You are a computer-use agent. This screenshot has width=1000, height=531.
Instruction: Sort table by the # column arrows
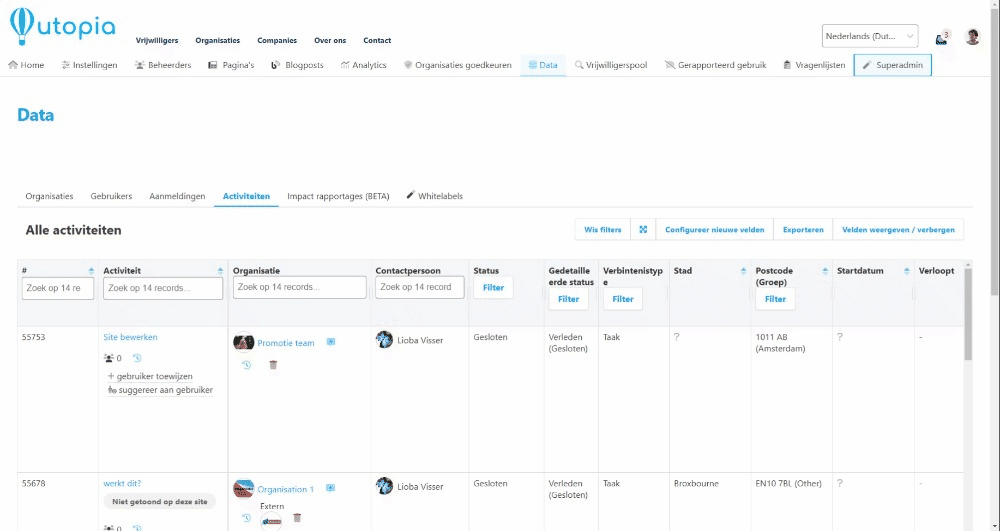pos(91,271)
